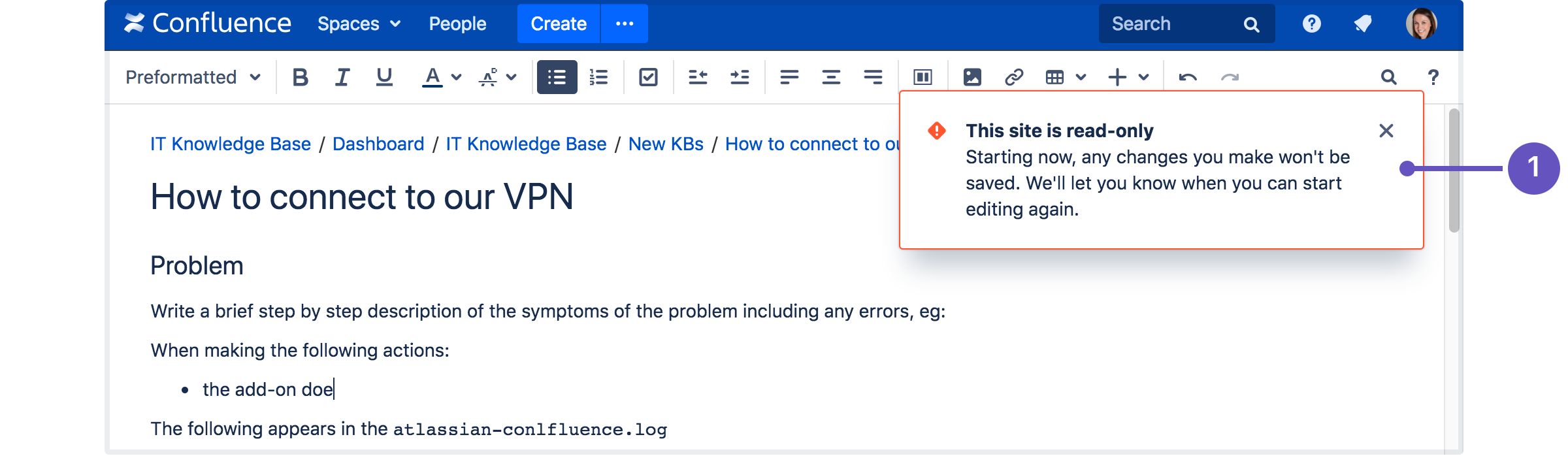Click the Create button
Viewport: 1568px width, 456px height.
click(559, 24)
